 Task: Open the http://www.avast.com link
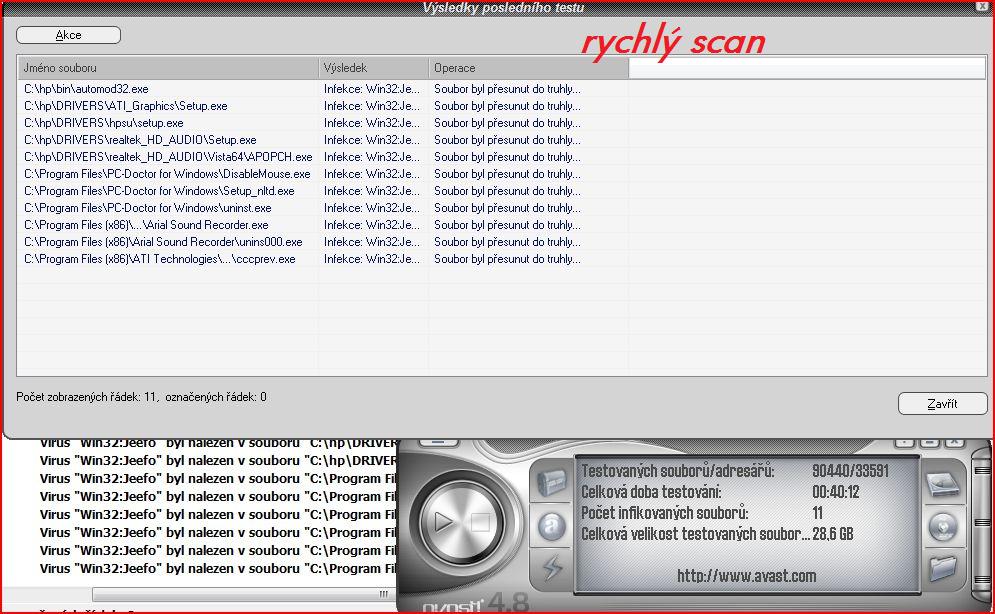pos(746,576)
